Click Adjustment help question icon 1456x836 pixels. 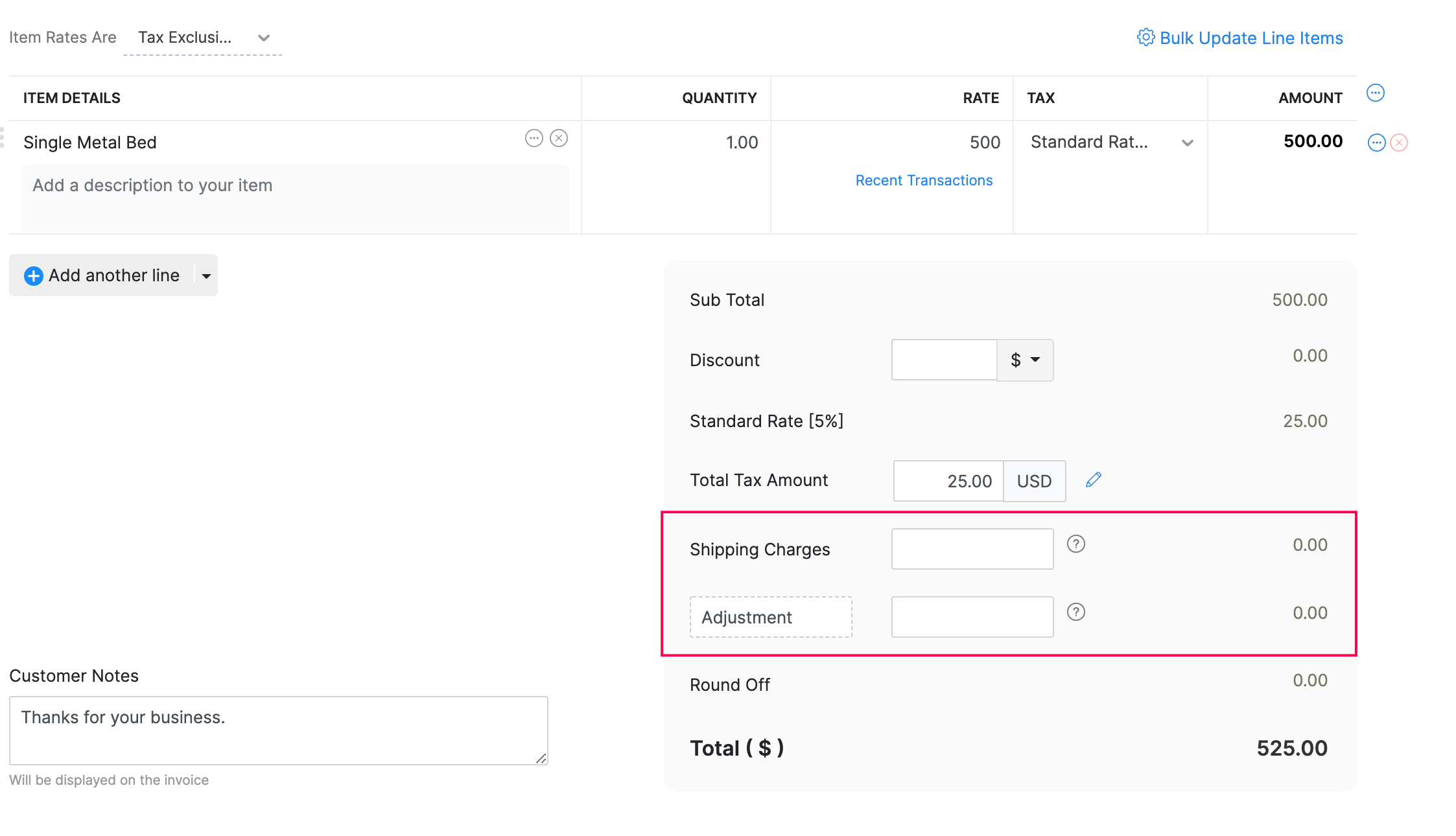[x=1076, y=612]
